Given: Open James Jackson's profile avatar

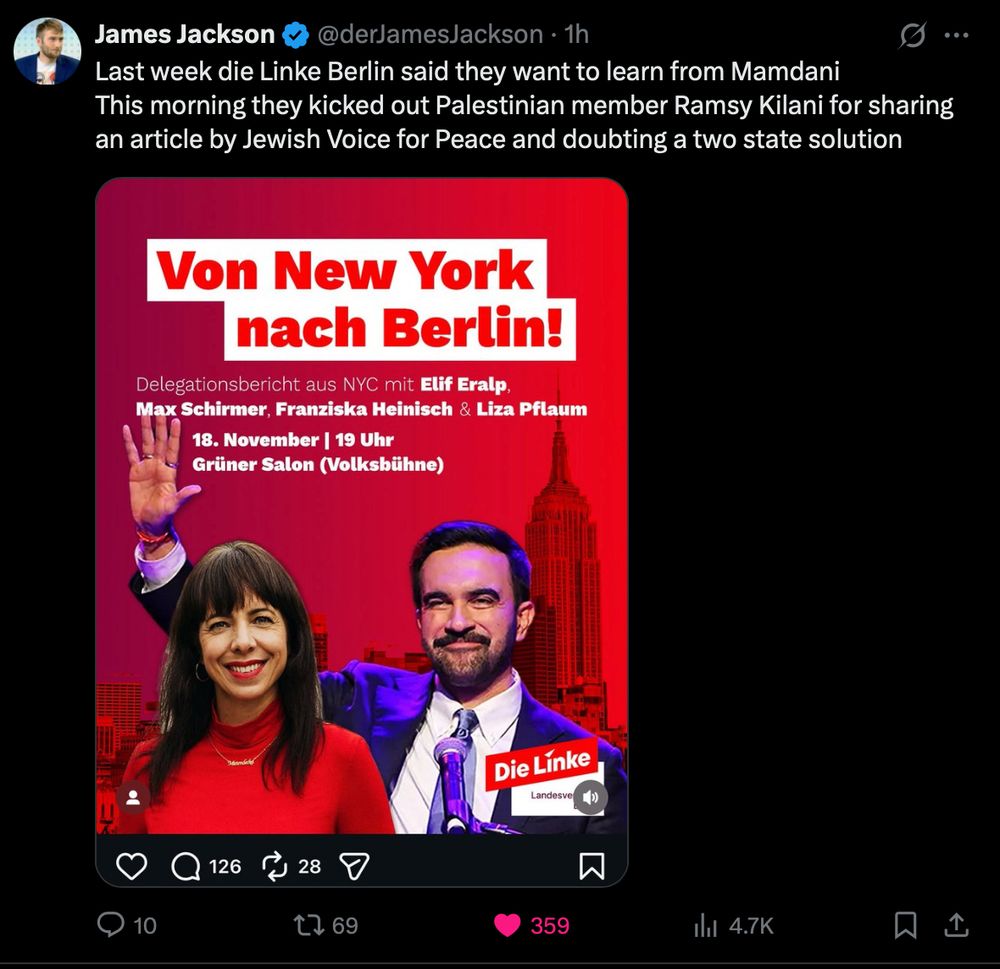Looking at the screenshot, I should click(47, 51).
